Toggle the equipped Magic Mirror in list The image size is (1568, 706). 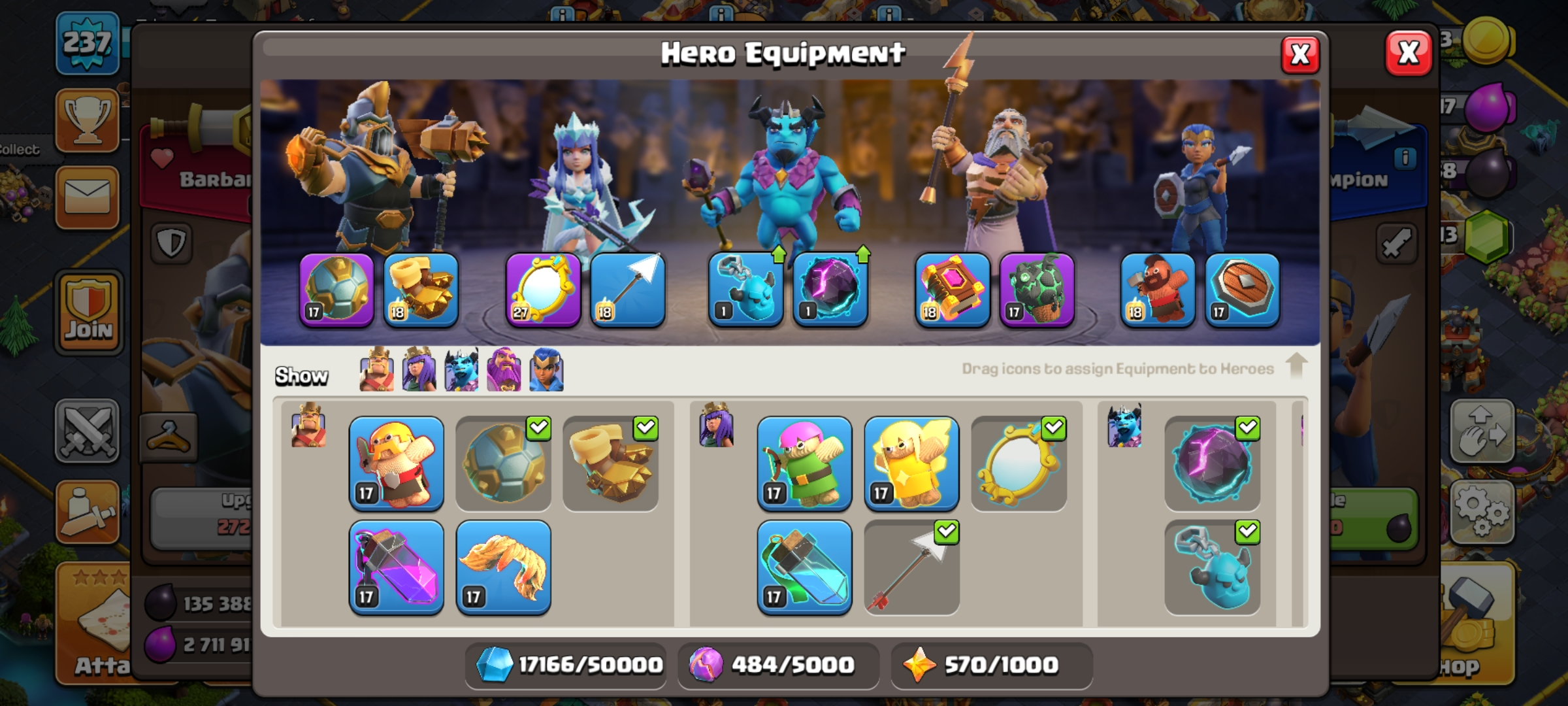[x=1019, y=463]
